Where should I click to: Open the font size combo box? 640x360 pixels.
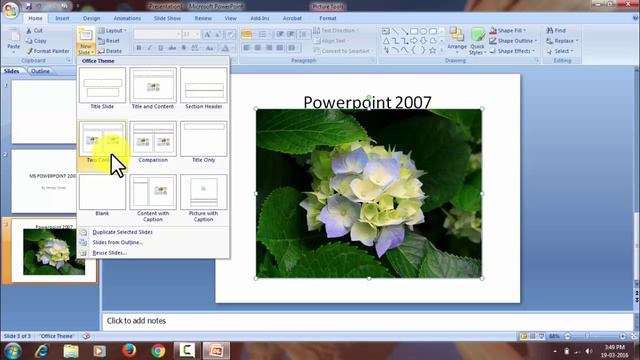(x=191, y=34)
